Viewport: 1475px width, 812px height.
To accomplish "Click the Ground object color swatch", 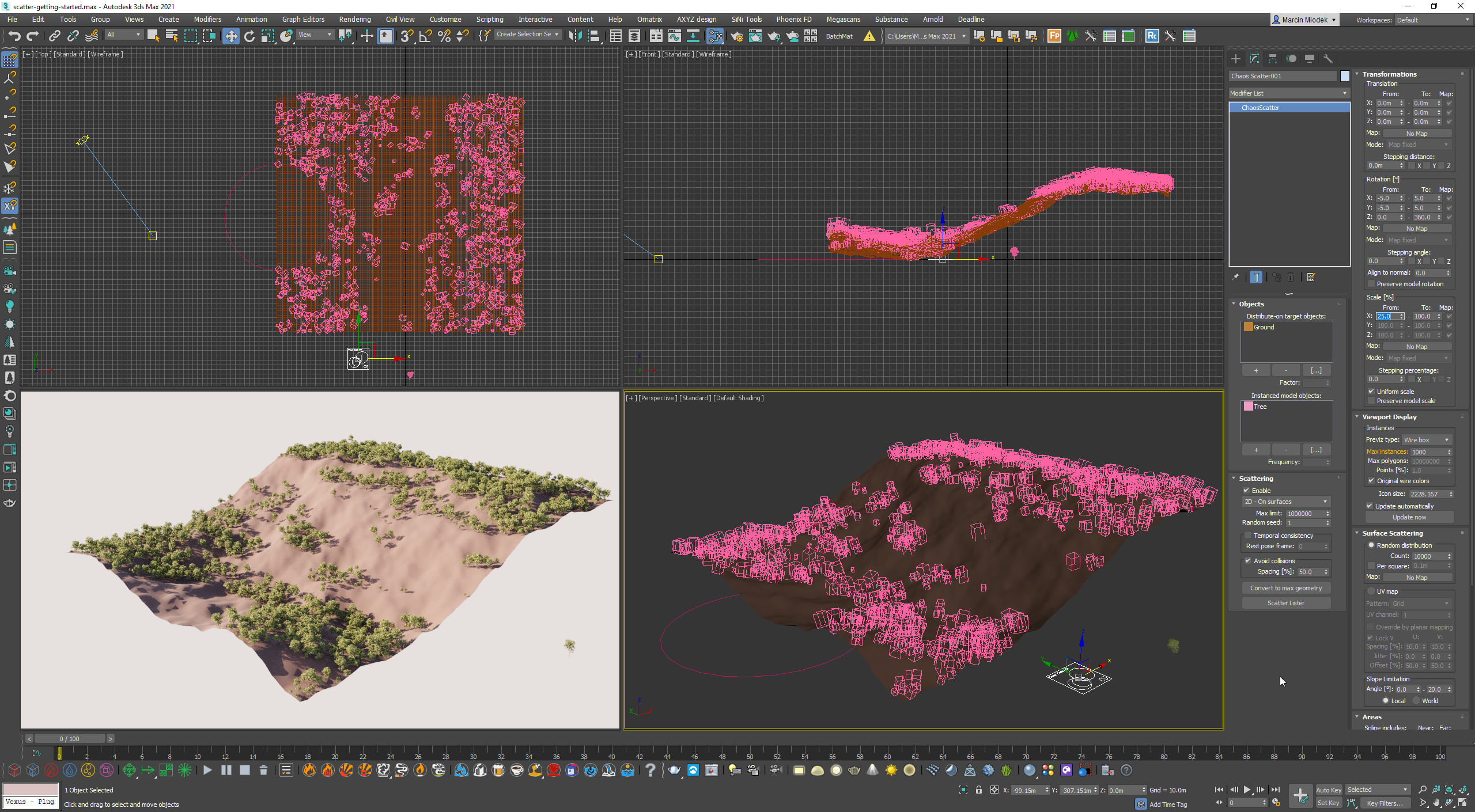I will point(1248,327).
